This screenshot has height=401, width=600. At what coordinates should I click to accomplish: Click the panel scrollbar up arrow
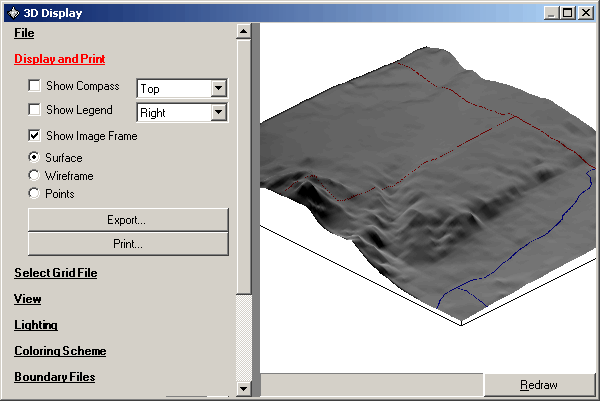click(x=243, y=31)
